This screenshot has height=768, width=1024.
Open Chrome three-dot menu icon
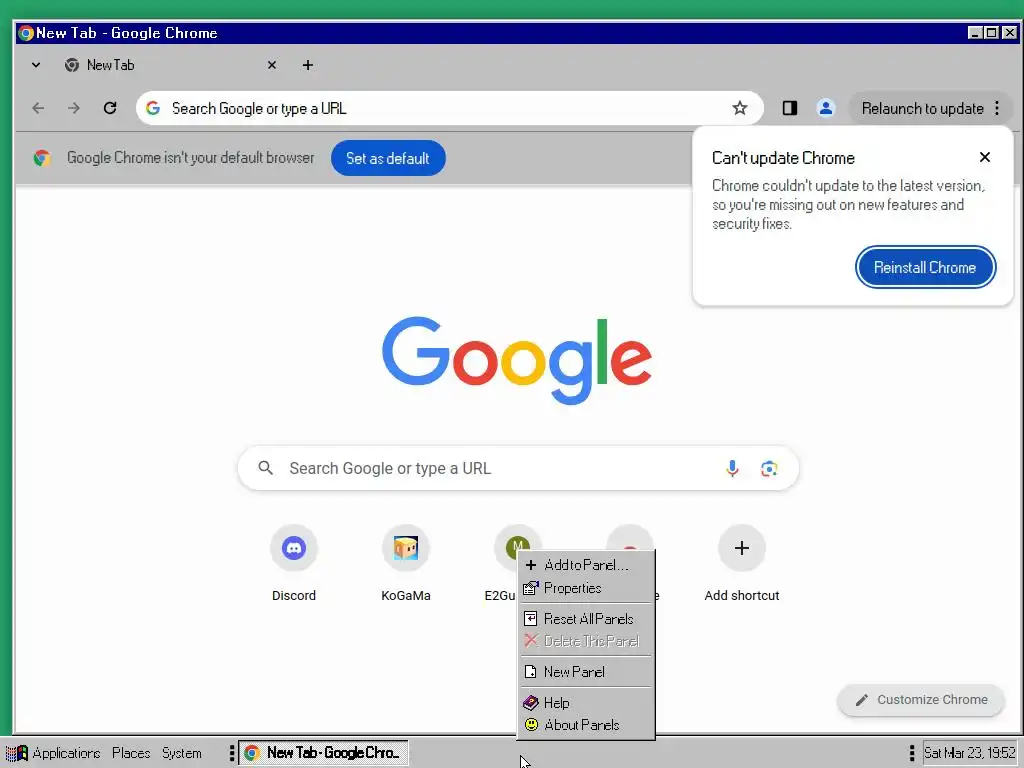(x=997, y=108)
